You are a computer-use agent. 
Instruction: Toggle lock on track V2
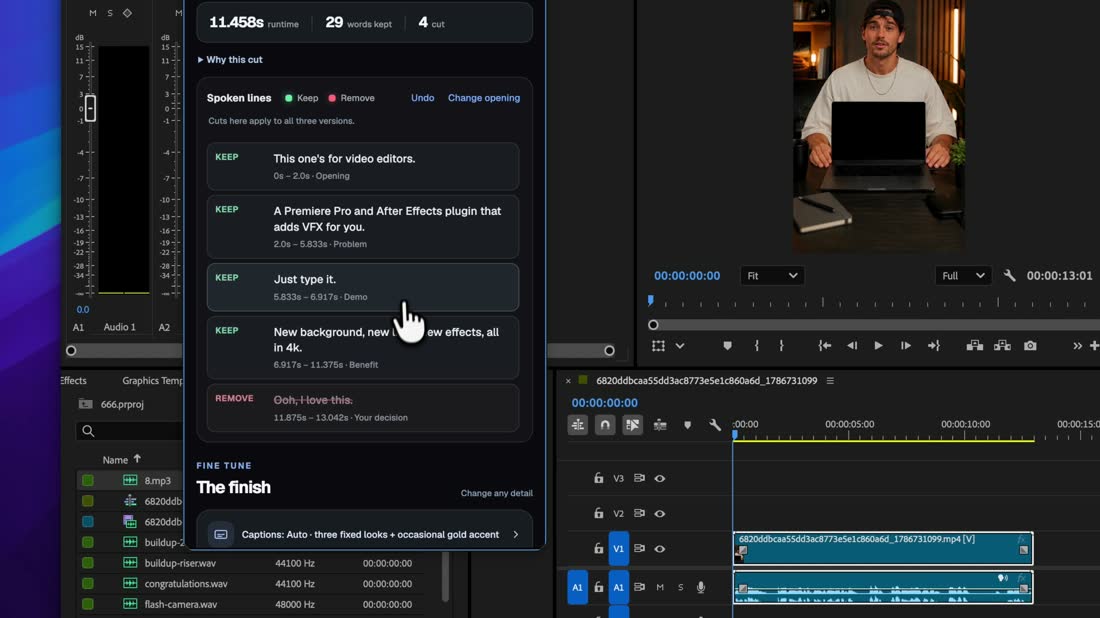click(x=598, y=513)
